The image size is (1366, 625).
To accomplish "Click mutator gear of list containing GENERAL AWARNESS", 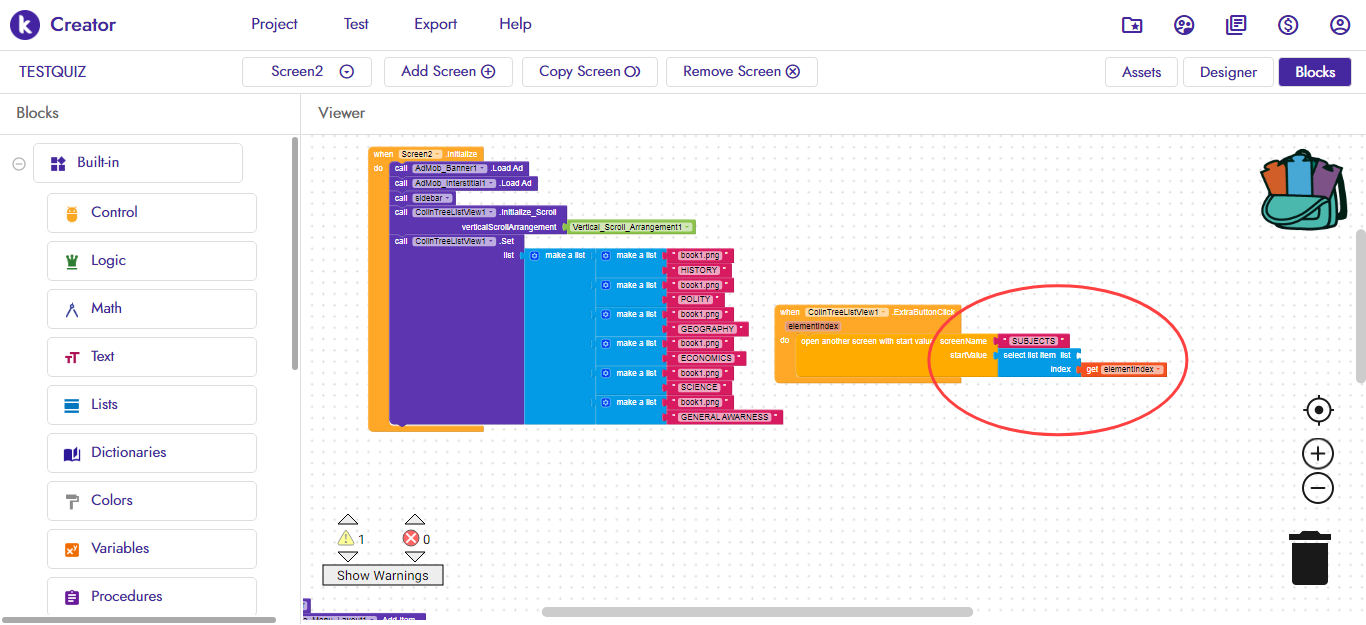I will pos(606,403).
